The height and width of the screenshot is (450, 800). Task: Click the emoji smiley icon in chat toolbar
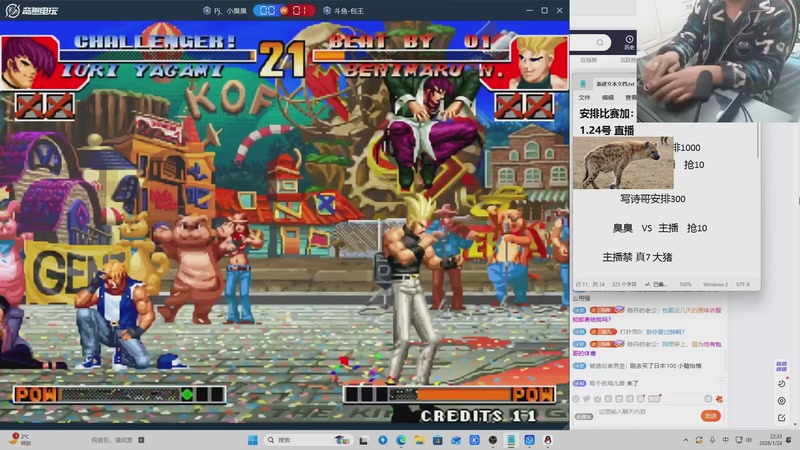click(577, 399)
